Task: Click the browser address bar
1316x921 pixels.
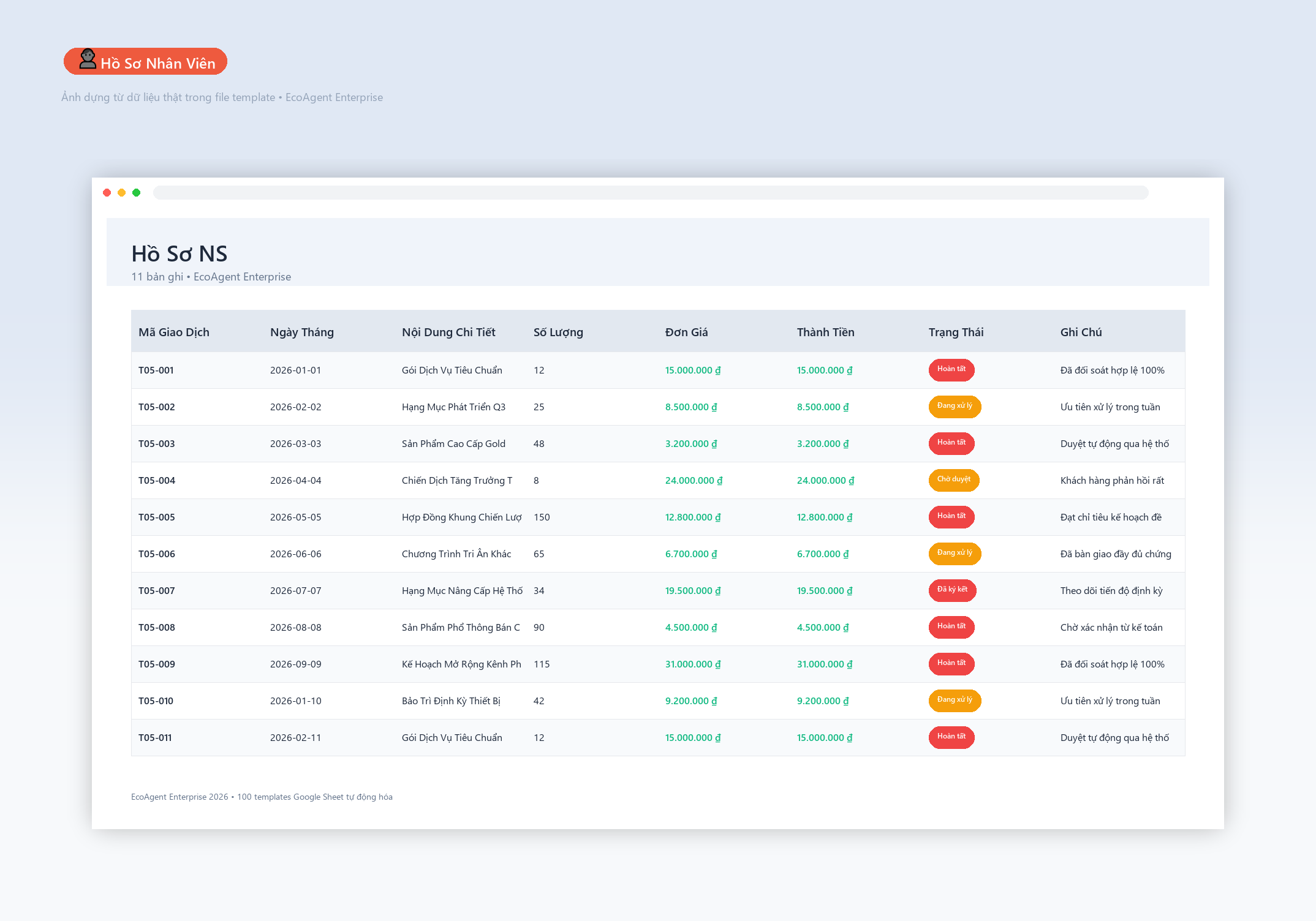Action: (x=651, y=193)
